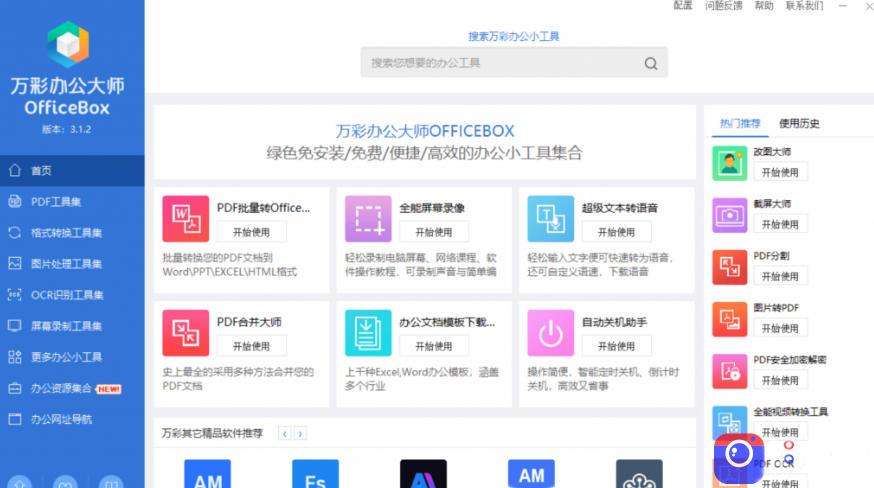Show next recommended software with right arrow
This screenshot has width=874, height=488.
(300, 433)
